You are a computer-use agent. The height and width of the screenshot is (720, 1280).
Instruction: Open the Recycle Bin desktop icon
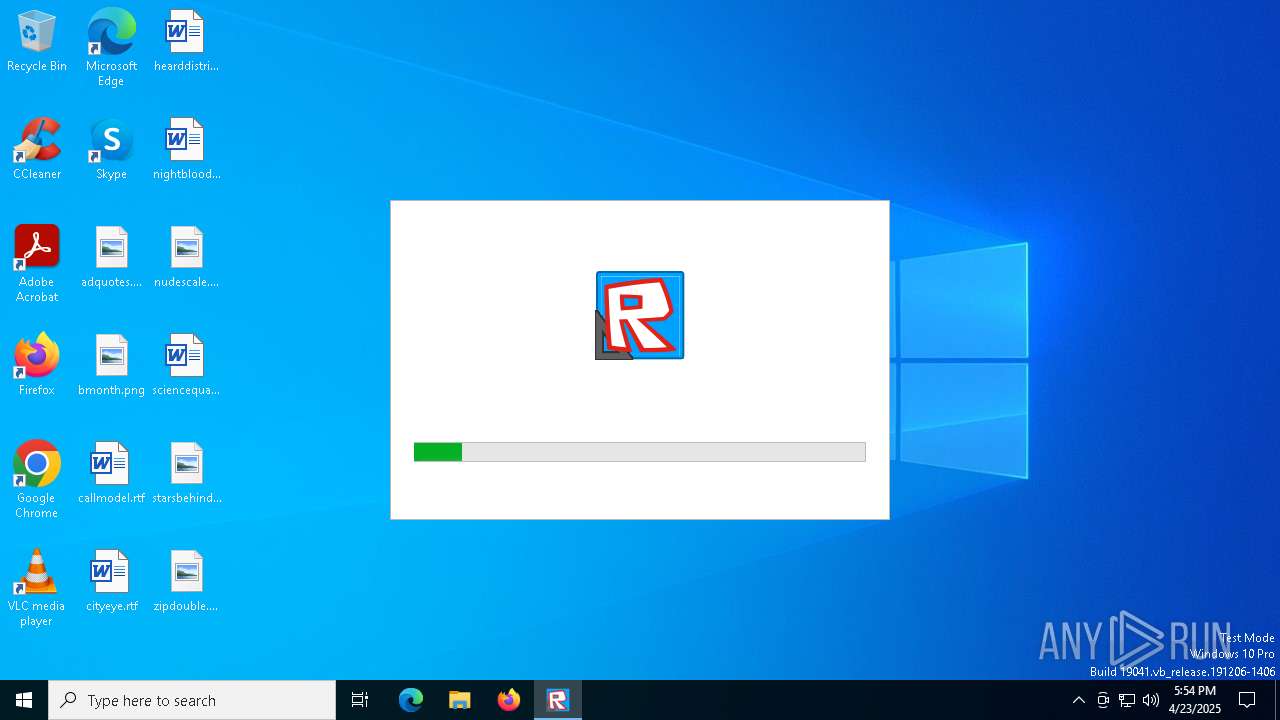[x=37, y=42]
